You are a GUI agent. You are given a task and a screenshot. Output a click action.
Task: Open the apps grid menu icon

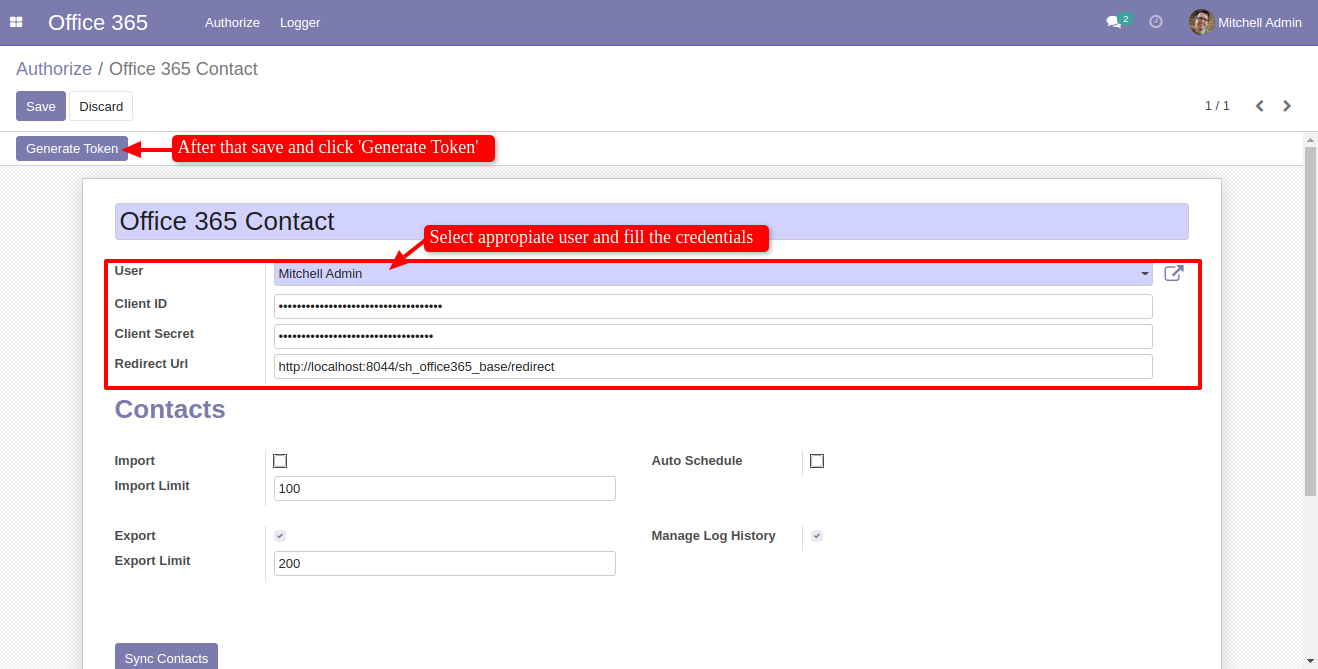16,22
